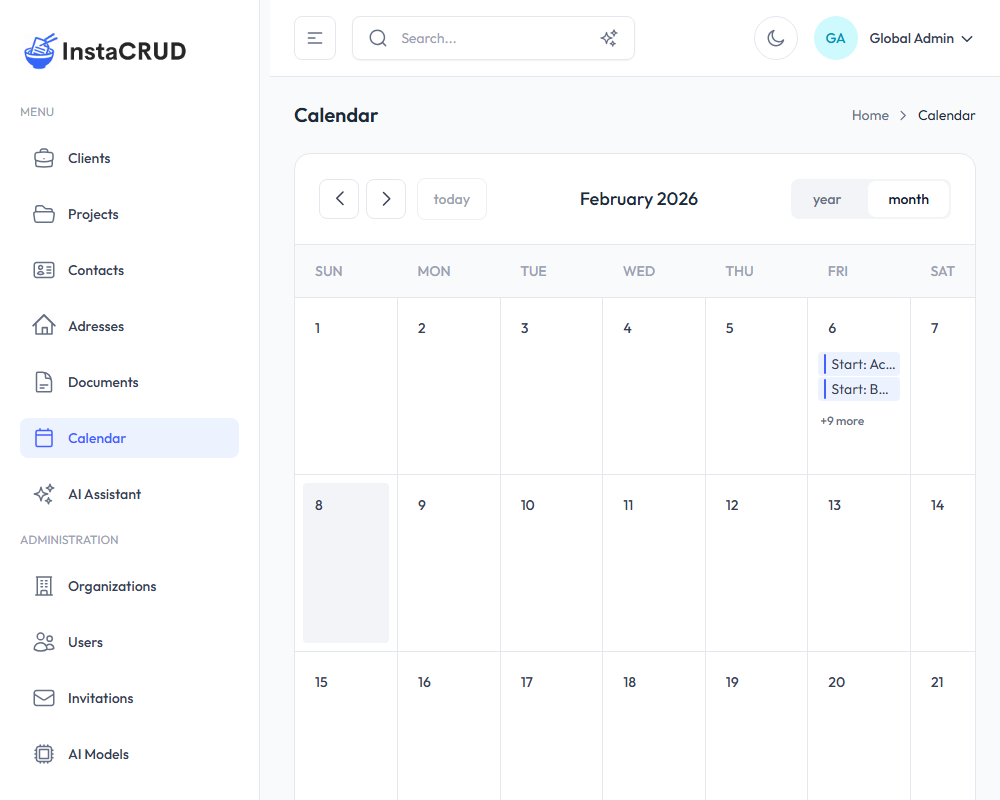Open the Adresses home icon
The height and width of the screenshot is (800, 1000).
43,325
